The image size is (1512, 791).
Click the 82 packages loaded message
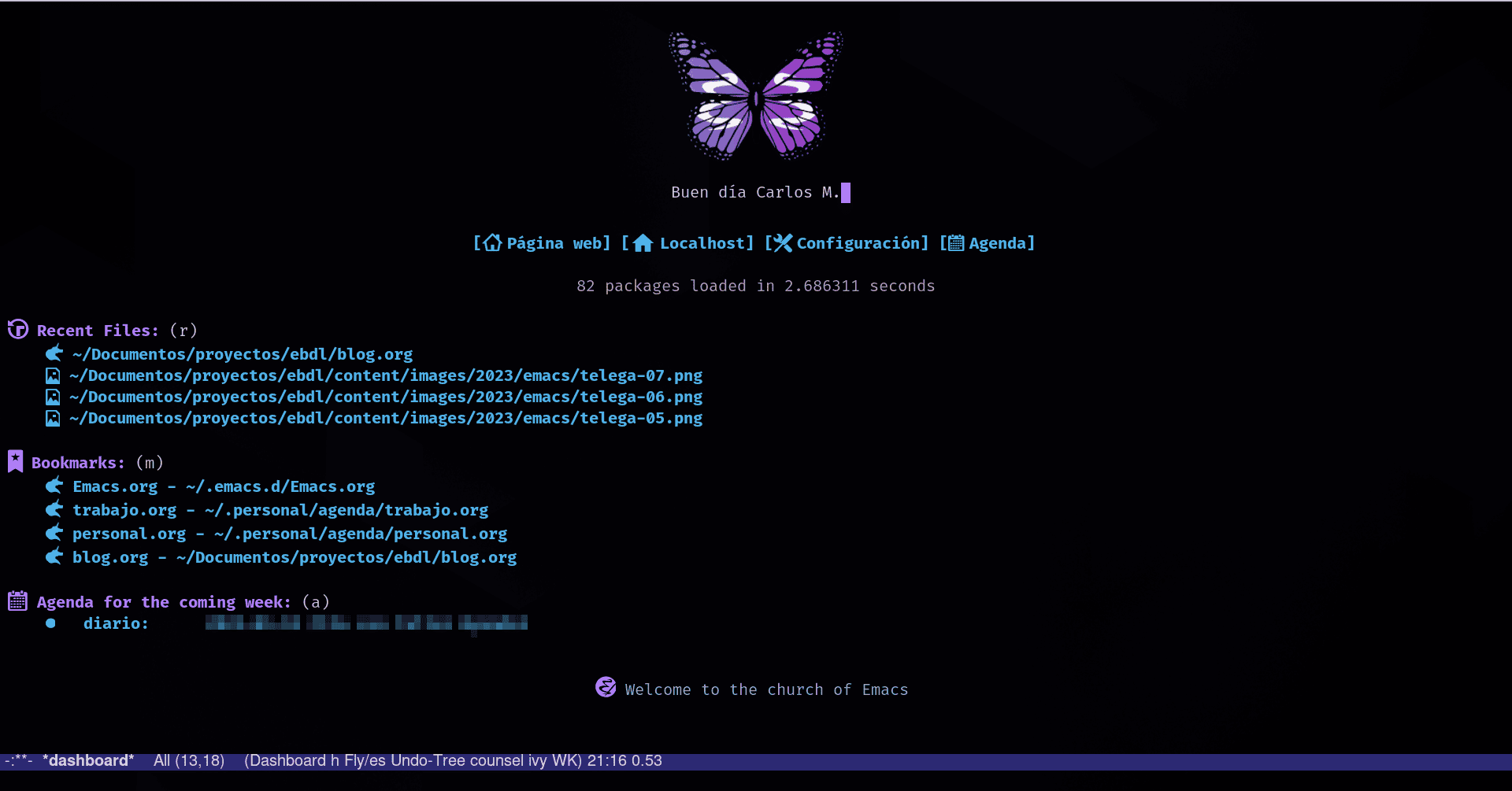[755, 286]
